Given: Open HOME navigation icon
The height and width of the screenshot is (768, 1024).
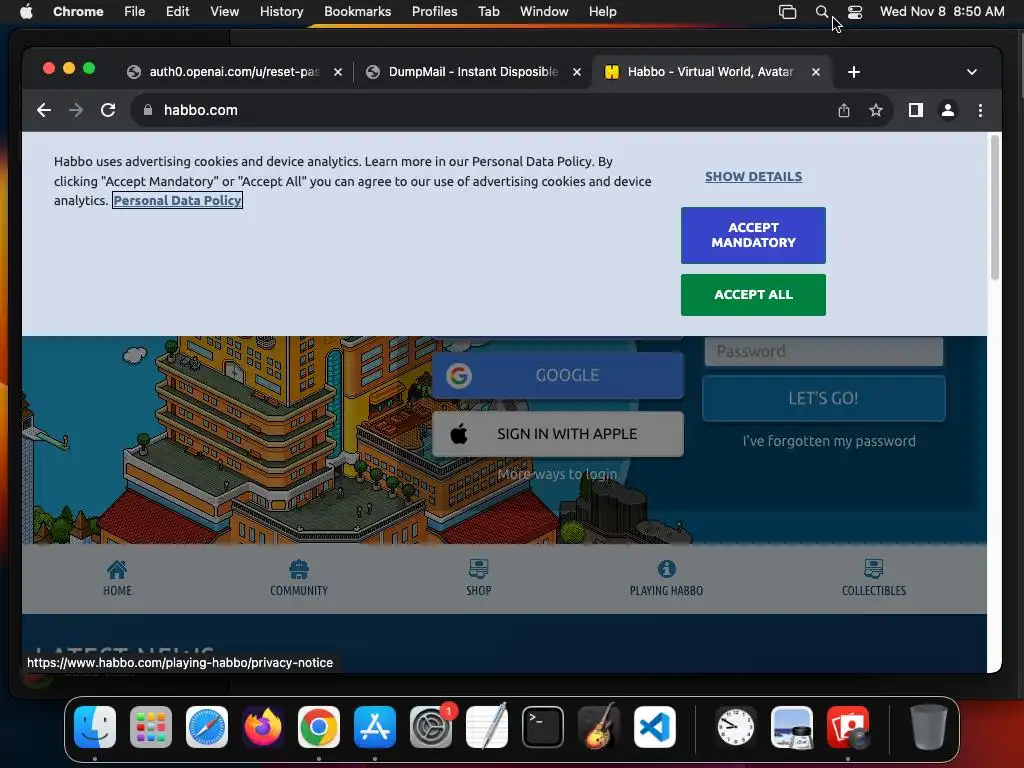Looking at the screenshot, I should click(x=118, y=578).
